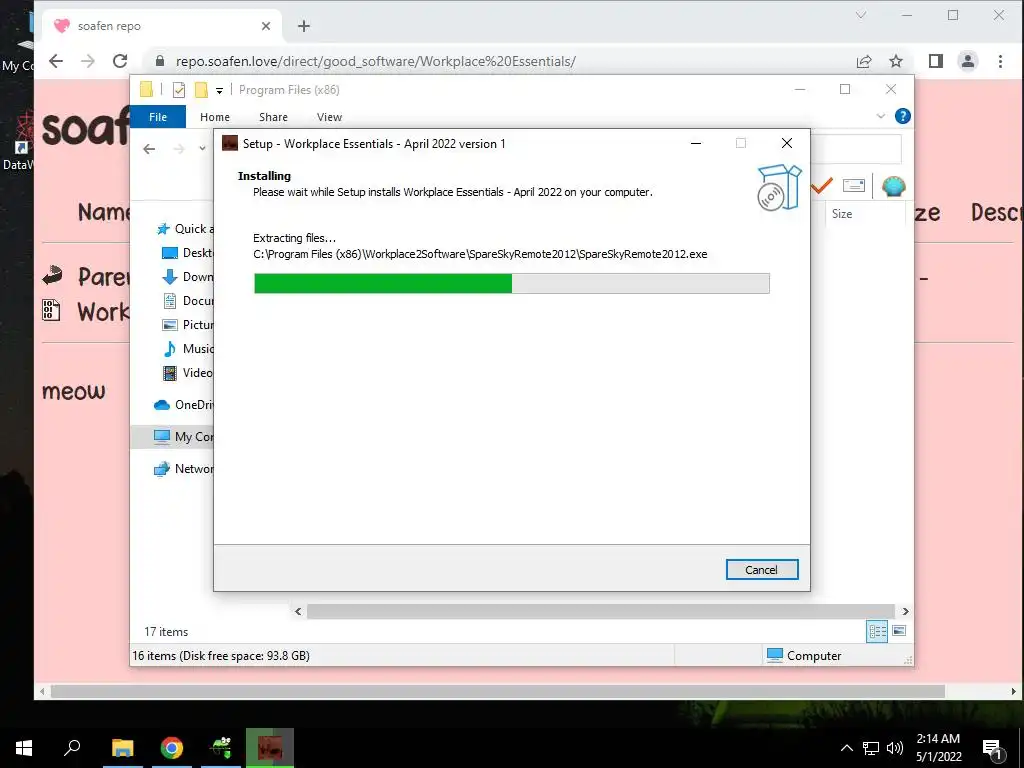Click the Chrome address bar URL
This screenshot has width=1024, height=768.
point(376,61)
